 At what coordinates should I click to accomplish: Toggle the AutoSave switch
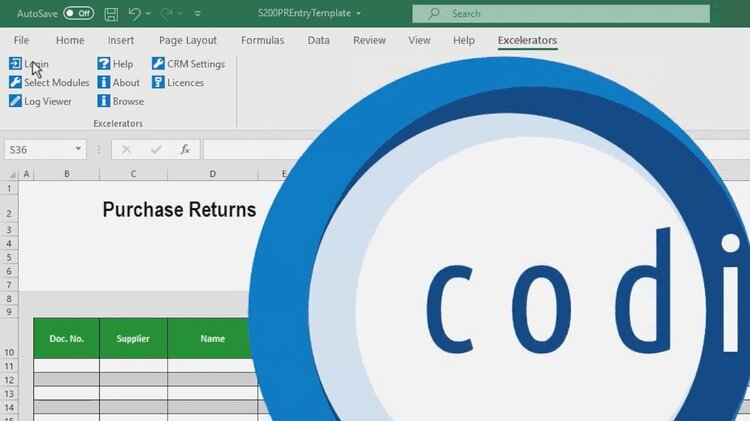point(78,13)
